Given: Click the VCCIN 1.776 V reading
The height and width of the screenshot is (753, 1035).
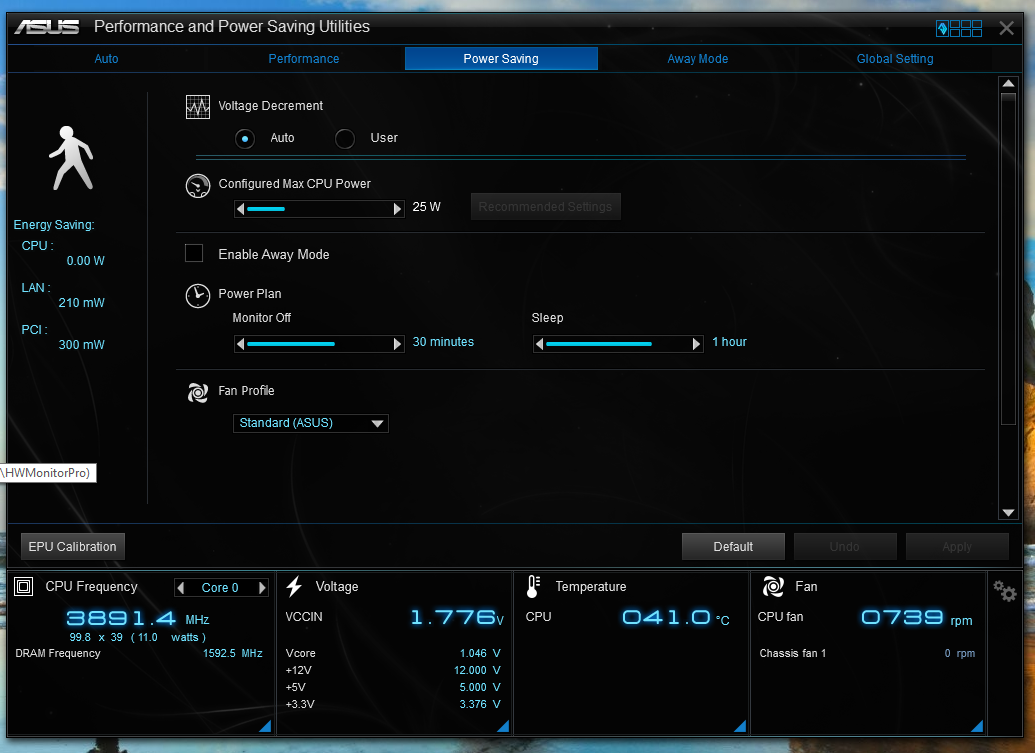Looking at the screenshot, I should 457,618.
